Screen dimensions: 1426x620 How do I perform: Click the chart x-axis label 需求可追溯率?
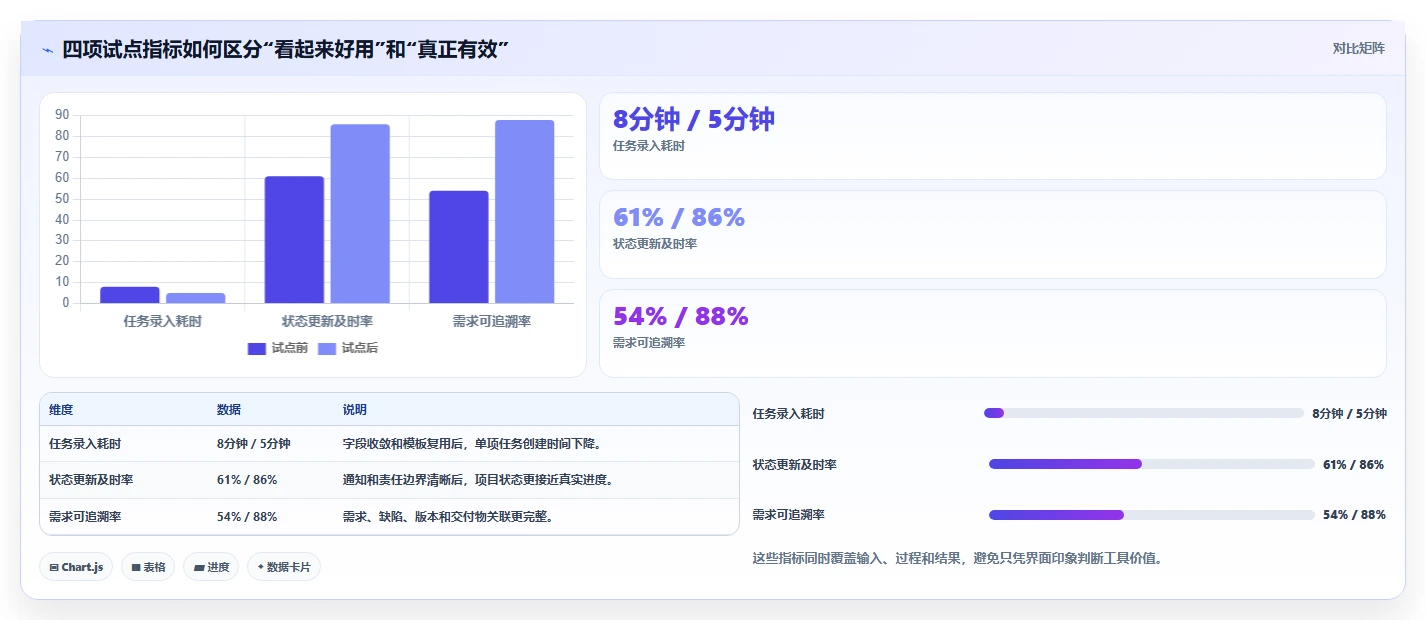(x=492, y=321)
